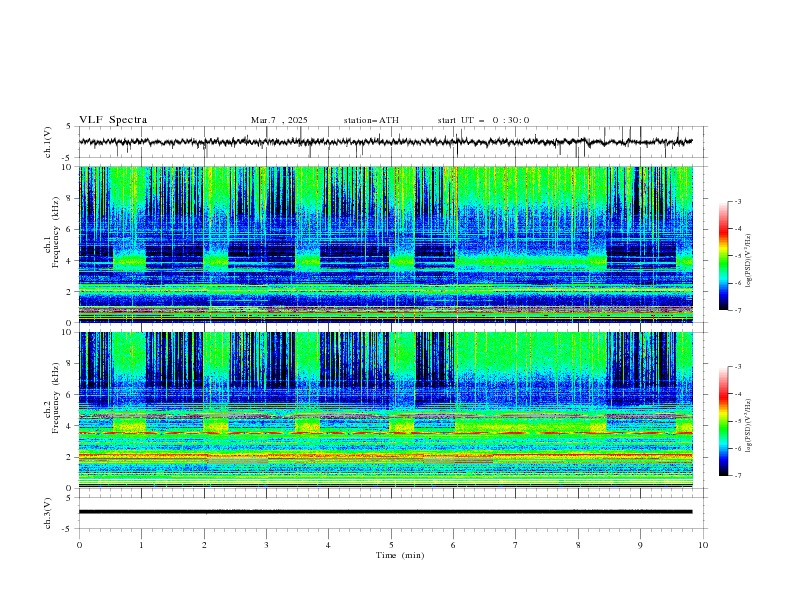792x612 pixels.
Task: Click the 'ch.1(V)' waveform axis label
Action: coord(48,142)
